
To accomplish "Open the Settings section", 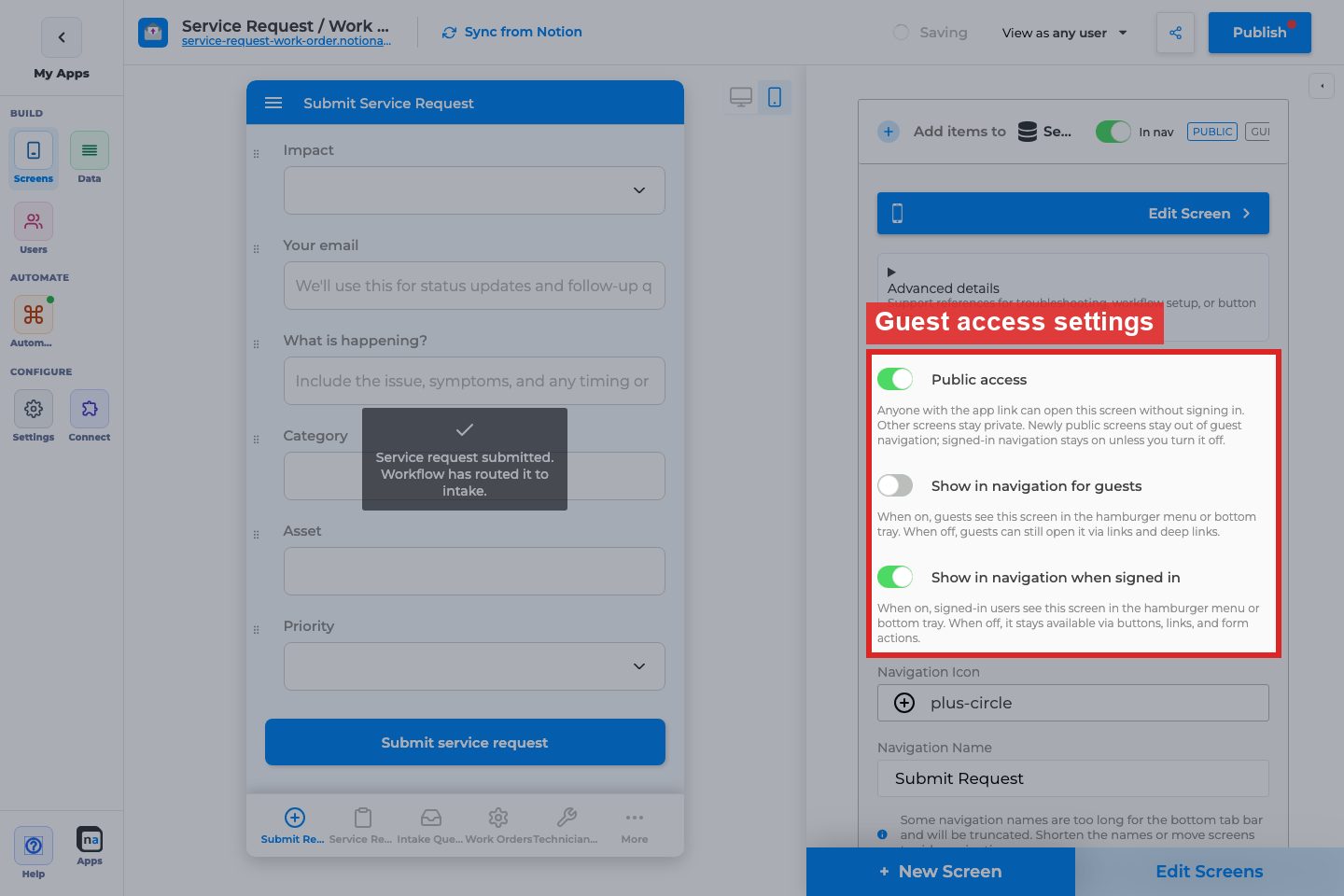I will 34,416.
